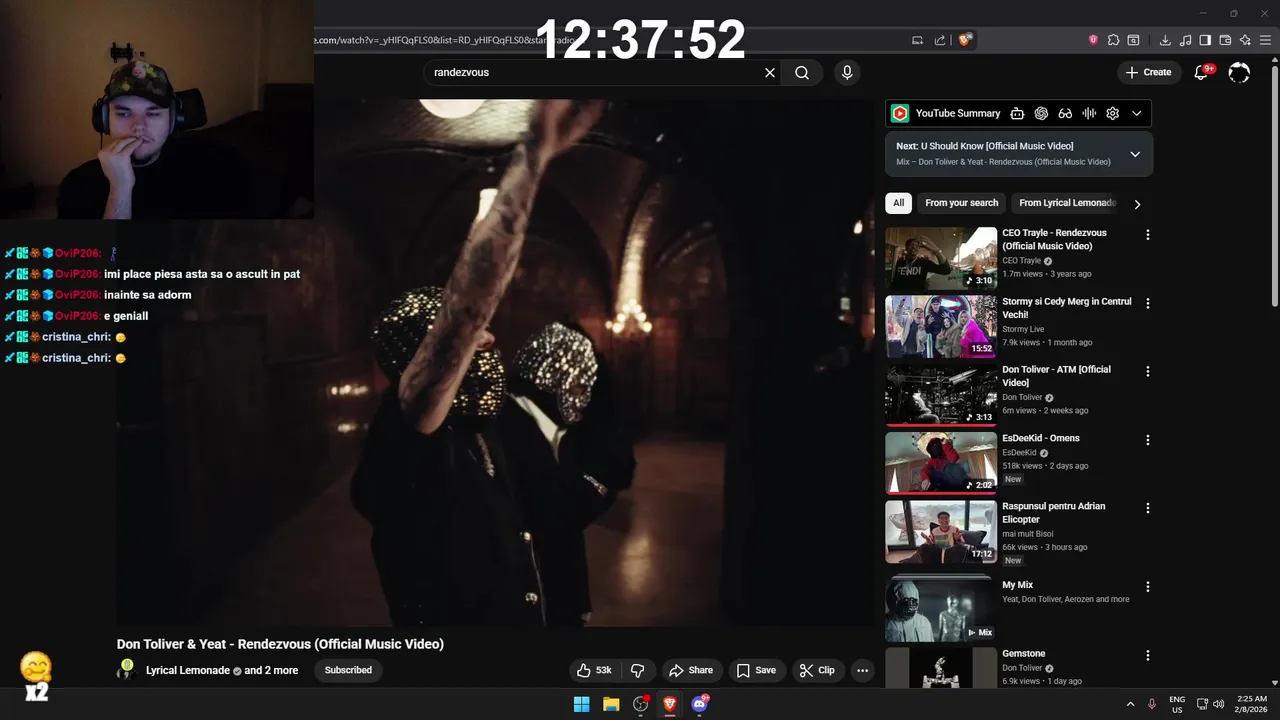Show hidden system tray icons

[x=1131, y=704]
